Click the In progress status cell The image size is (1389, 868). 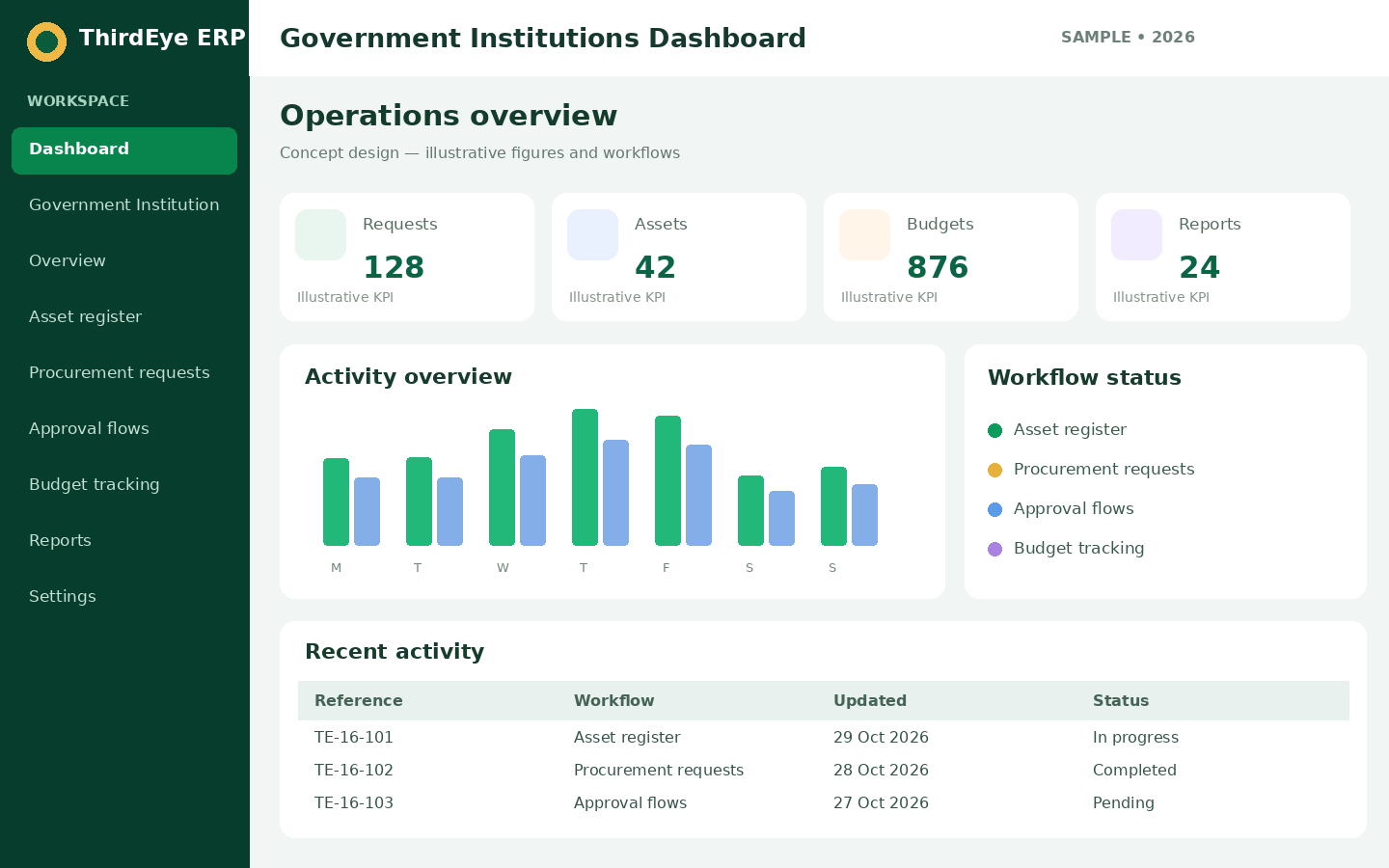tap(1135, 738)
